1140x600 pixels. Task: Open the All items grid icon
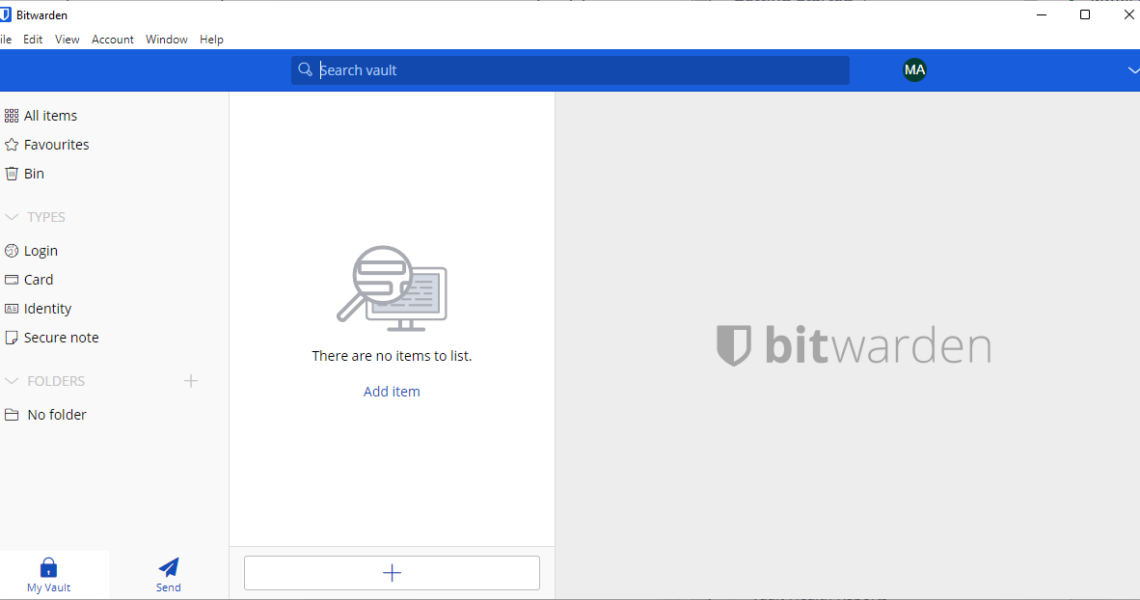[11, 116]
